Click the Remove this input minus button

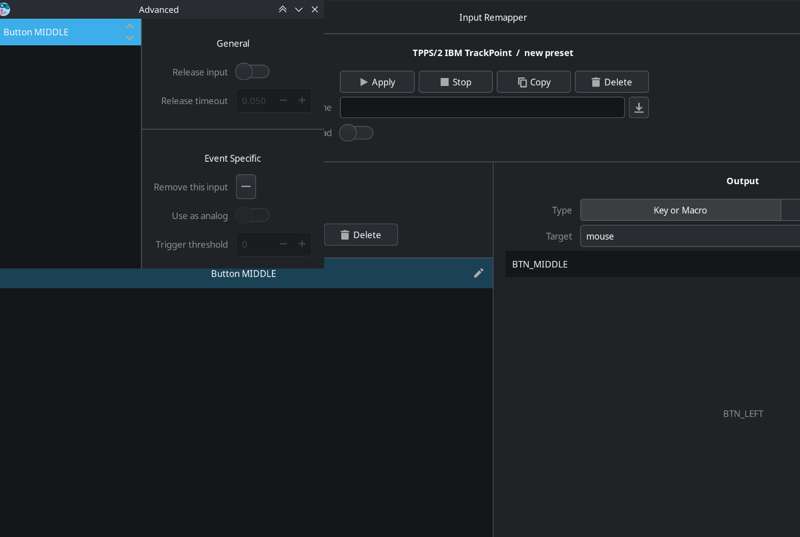(246, 187)
